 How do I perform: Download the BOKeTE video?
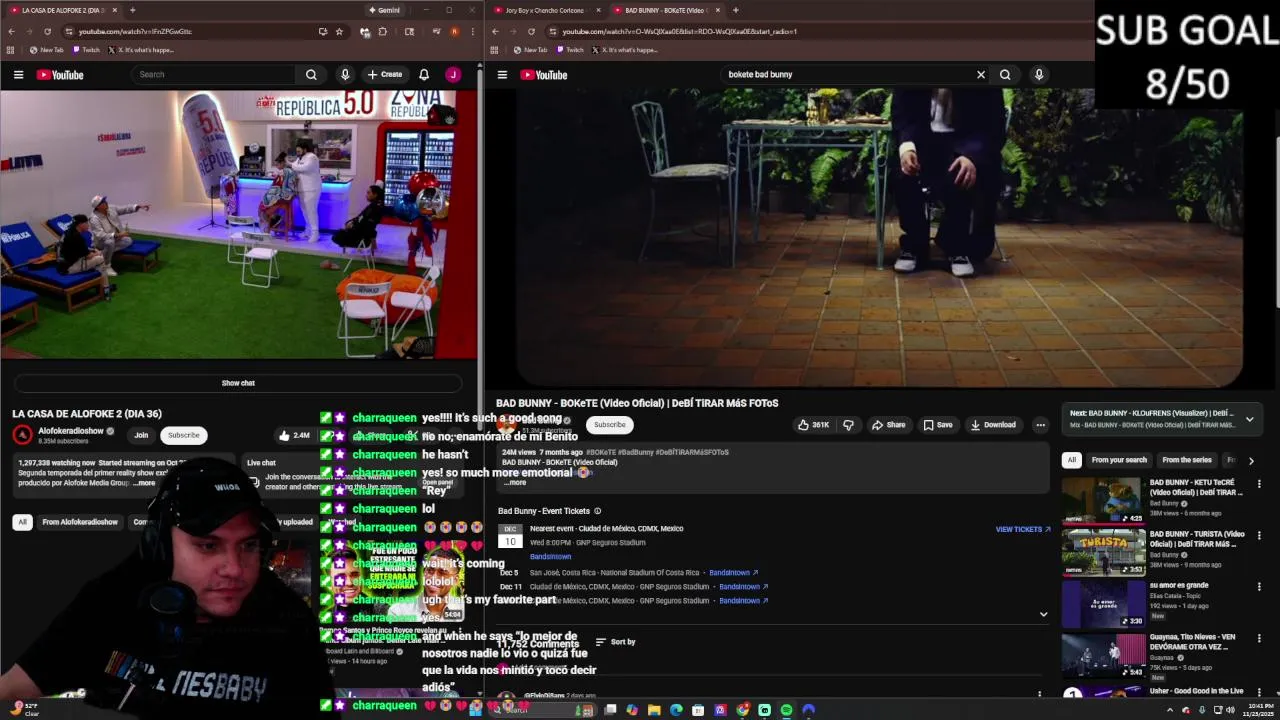(993, 425)
